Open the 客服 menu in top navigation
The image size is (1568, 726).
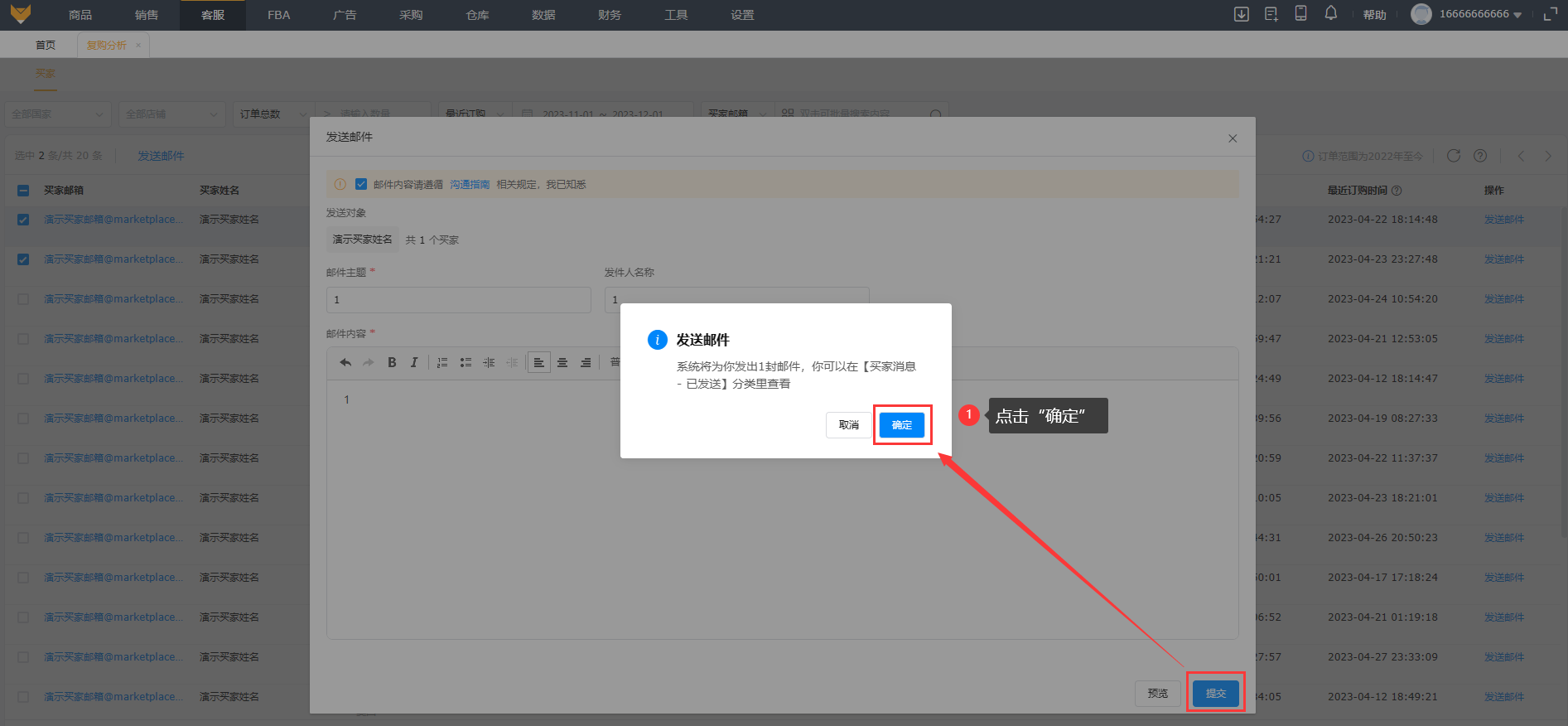tap(213, 15)
